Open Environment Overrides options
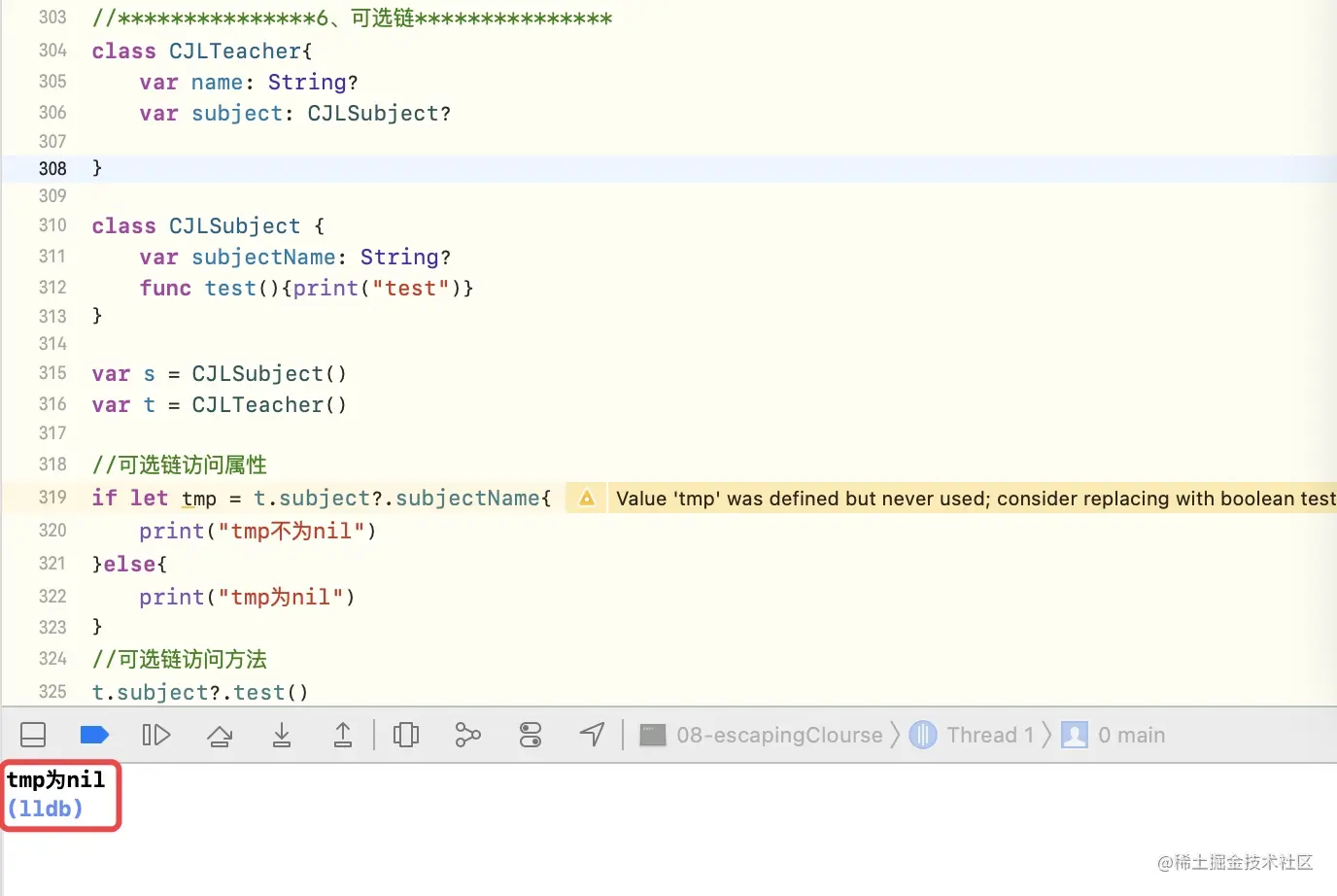This screenshot has width=1337, height=896. (531, 735)
